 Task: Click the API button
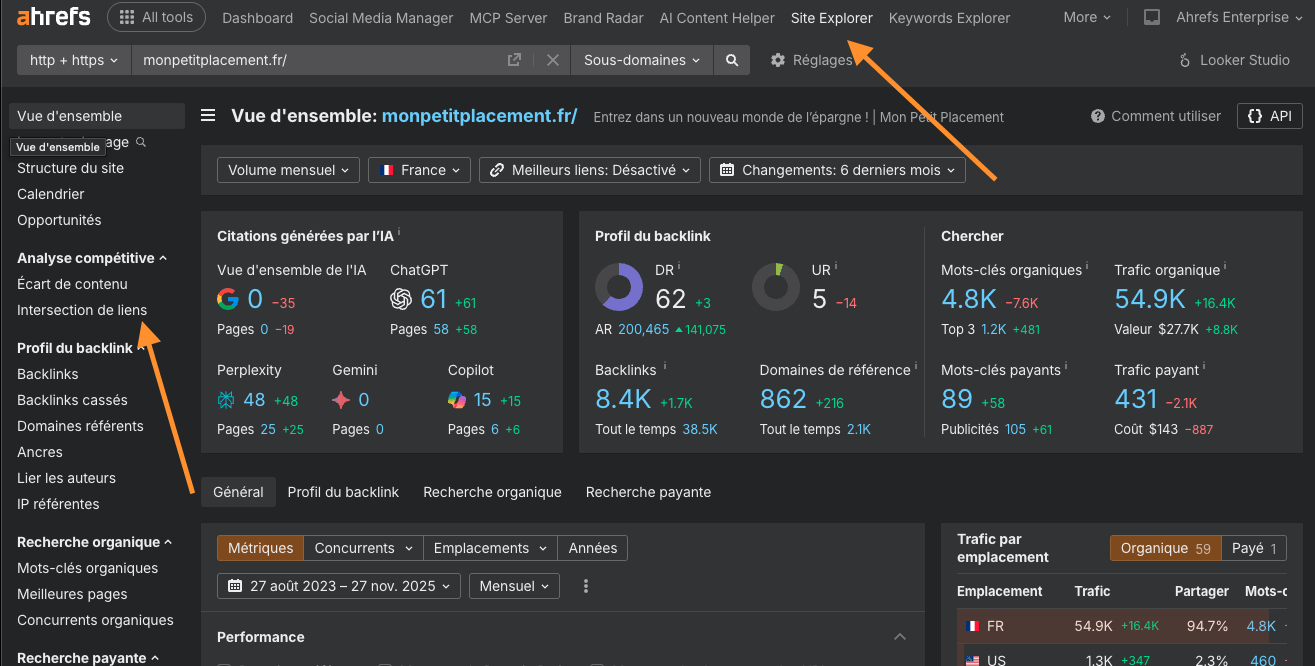pos(1269,116)
